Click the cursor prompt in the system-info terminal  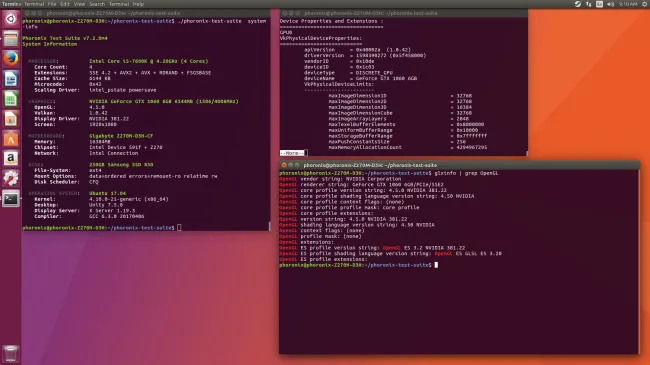[x=179, y=228]
